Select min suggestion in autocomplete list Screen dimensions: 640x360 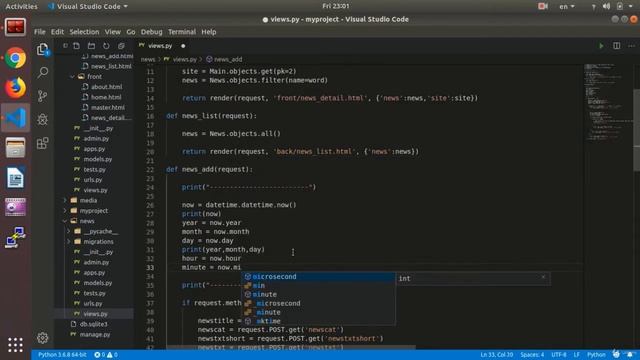pos(319,286)
